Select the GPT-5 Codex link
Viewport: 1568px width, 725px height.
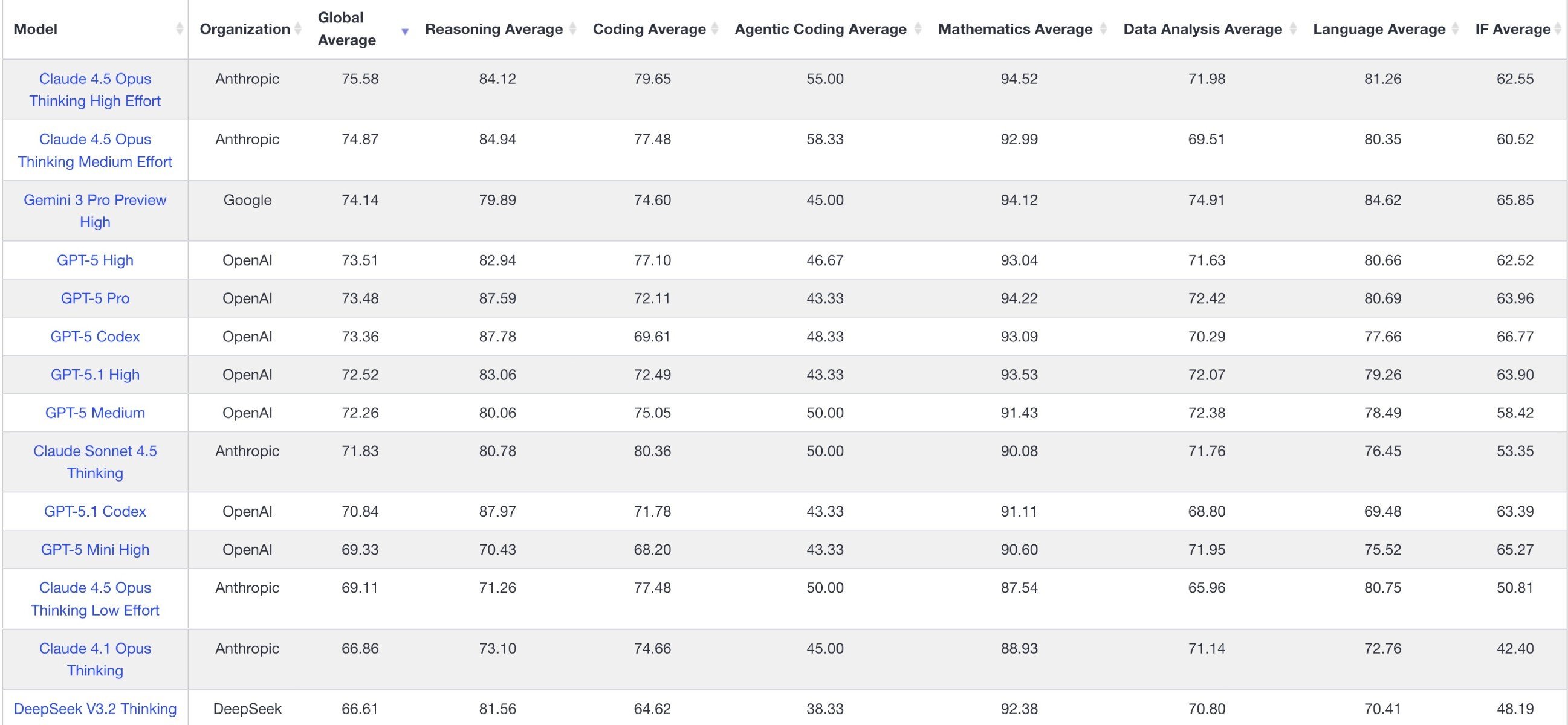tap(95, 337)
